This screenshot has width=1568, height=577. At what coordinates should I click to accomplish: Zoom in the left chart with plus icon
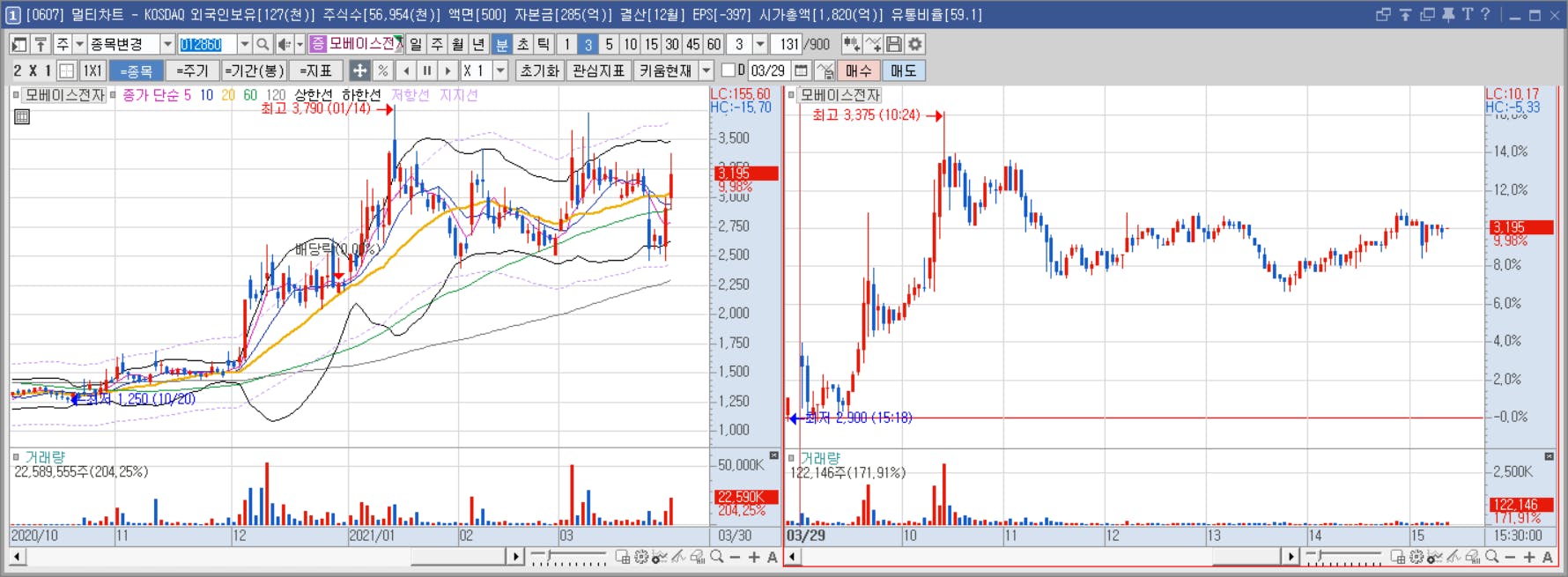[x=754, y=557]
